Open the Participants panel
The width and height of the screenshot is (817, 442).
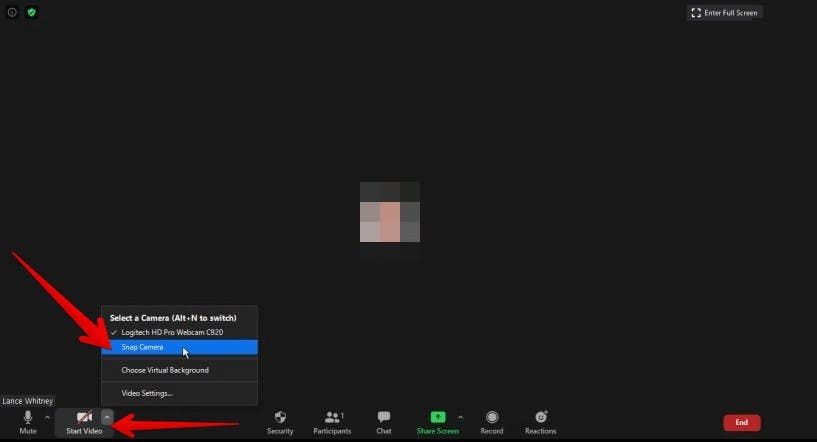tap(332, 420)
